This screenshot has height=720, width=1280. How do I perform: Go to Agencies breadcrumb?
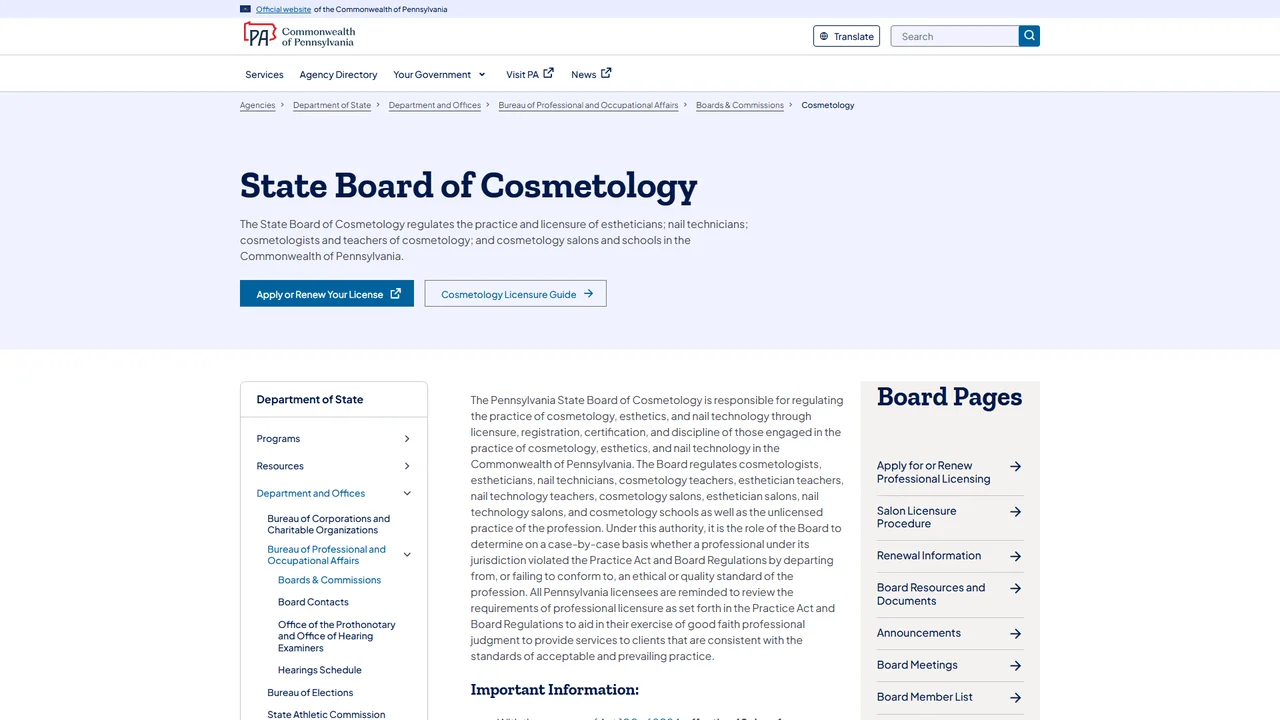click(x=257, y=105)
